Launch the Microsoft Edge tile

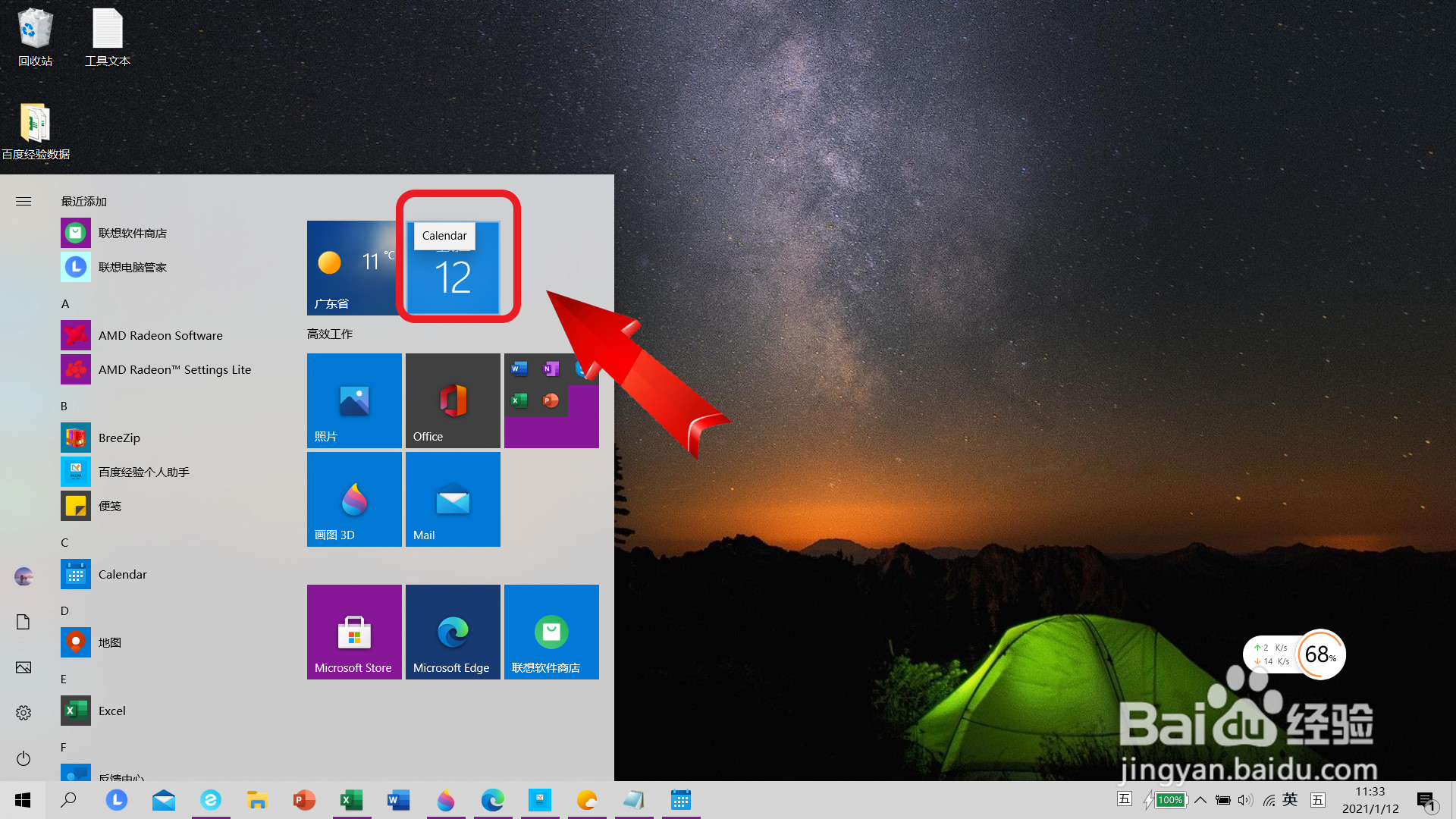pyautogui.click(x=453, y=632)
